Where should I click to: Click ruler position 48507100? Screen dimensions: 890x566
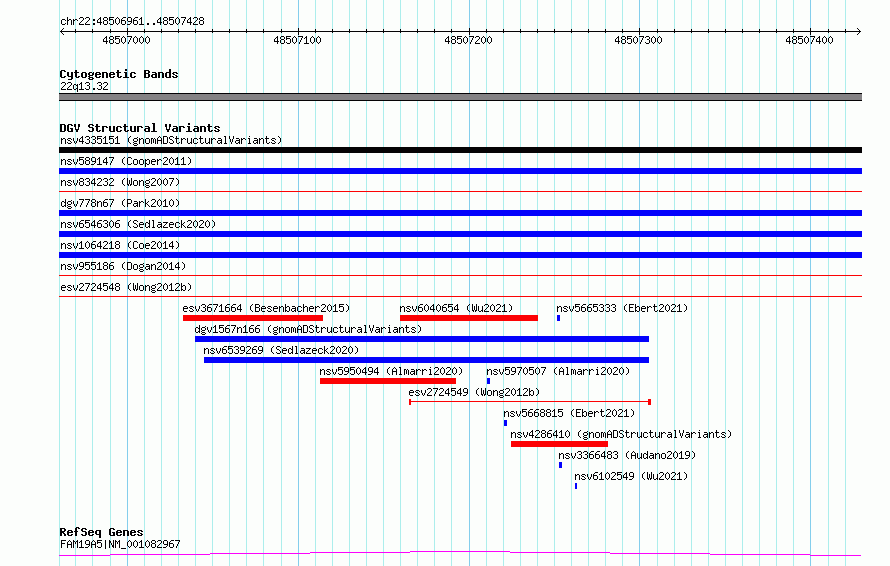point(297,40)
